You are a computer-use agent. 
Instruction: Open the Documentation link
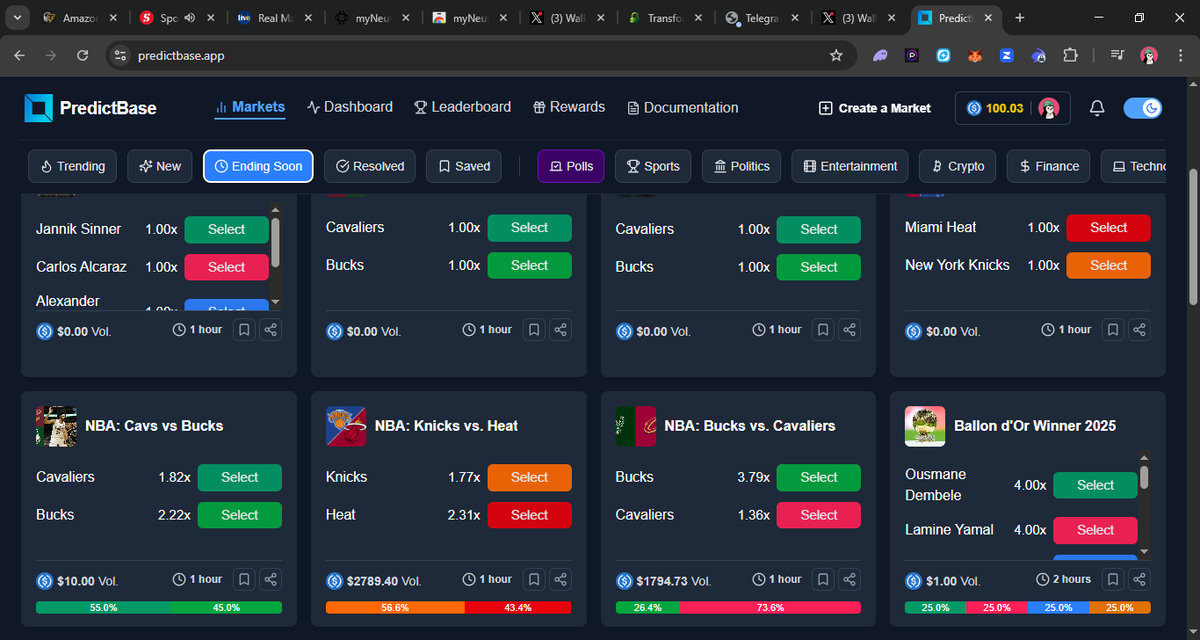pyautogui.click(x=683, y=107)
